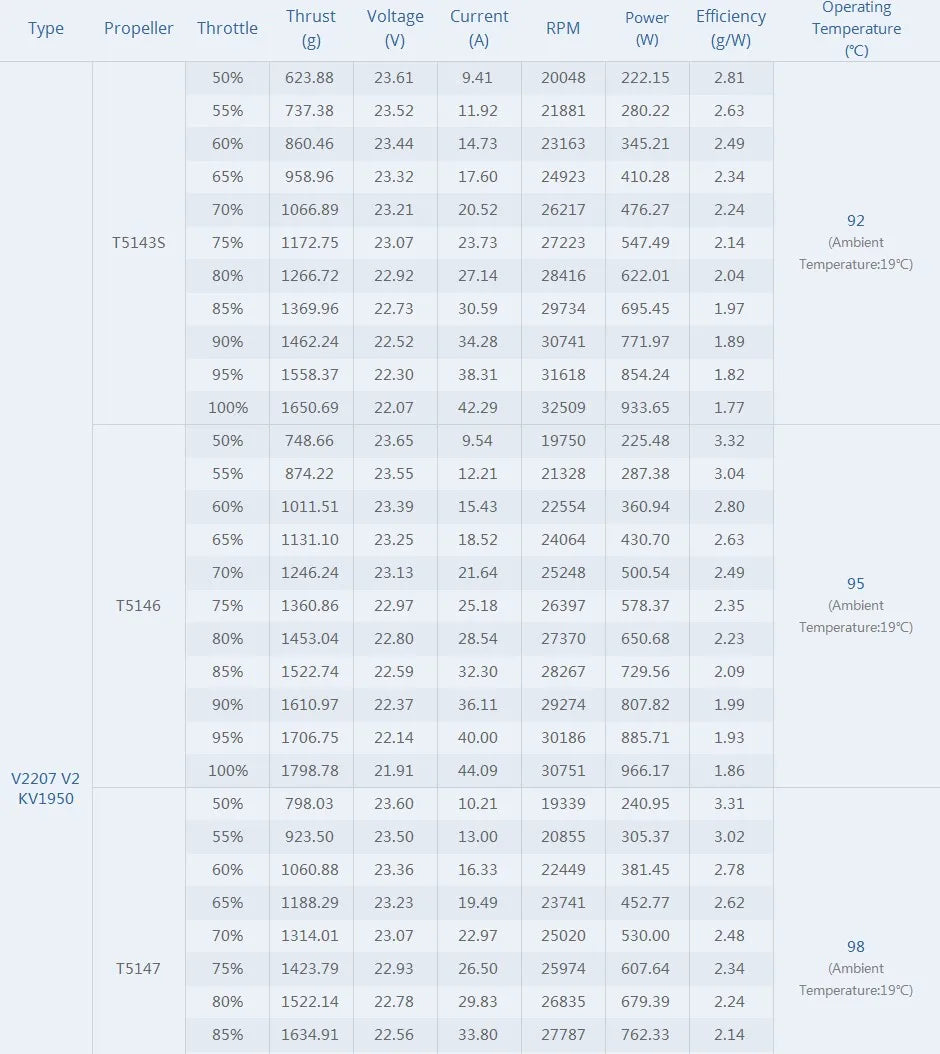940x1054 pixels.
Task: Click the Current (A) column header
Action: pyautogui.click(x=479, y=28)
